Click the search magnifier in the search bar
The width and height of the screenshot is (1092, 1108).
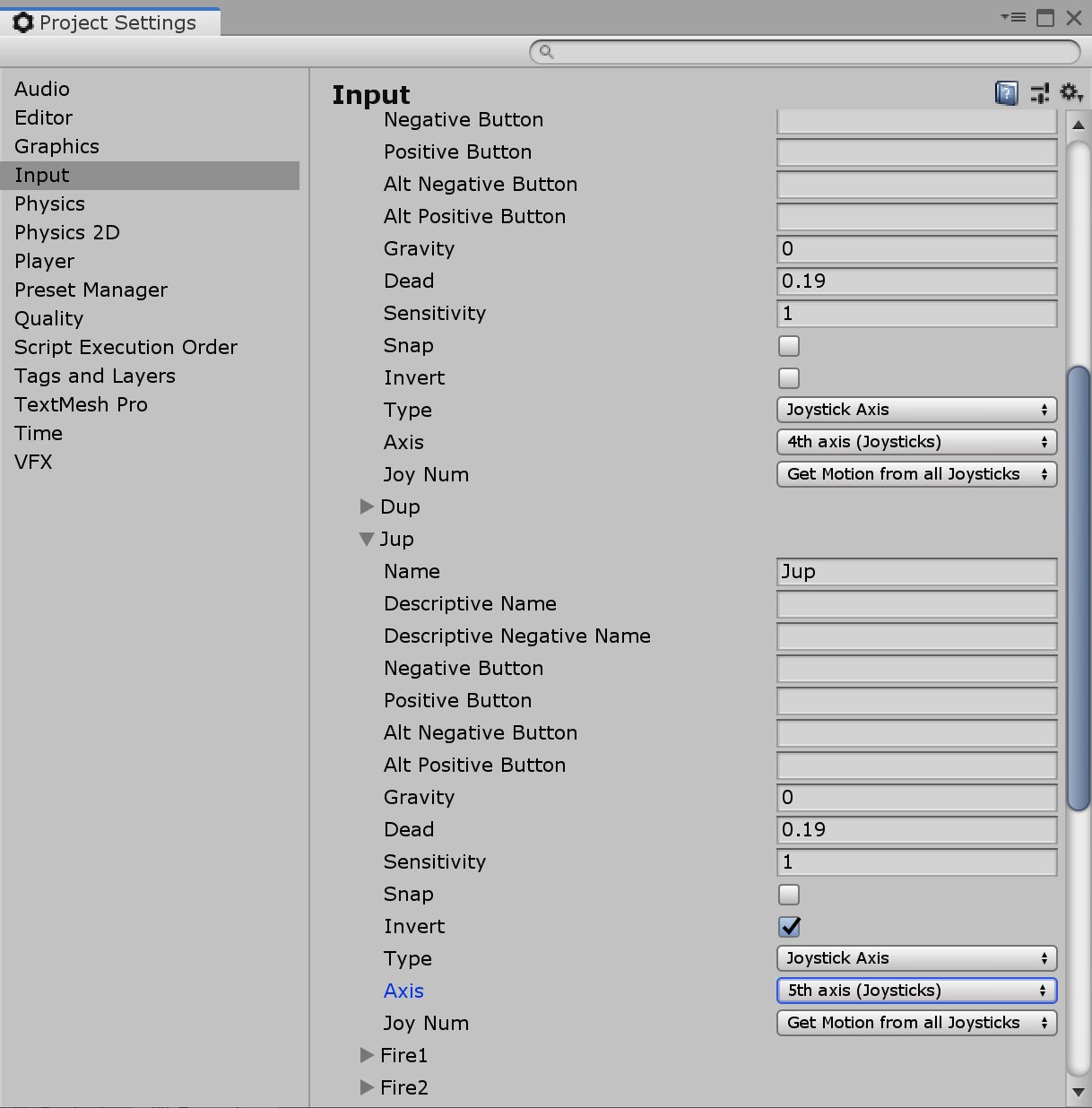[545, 52]
